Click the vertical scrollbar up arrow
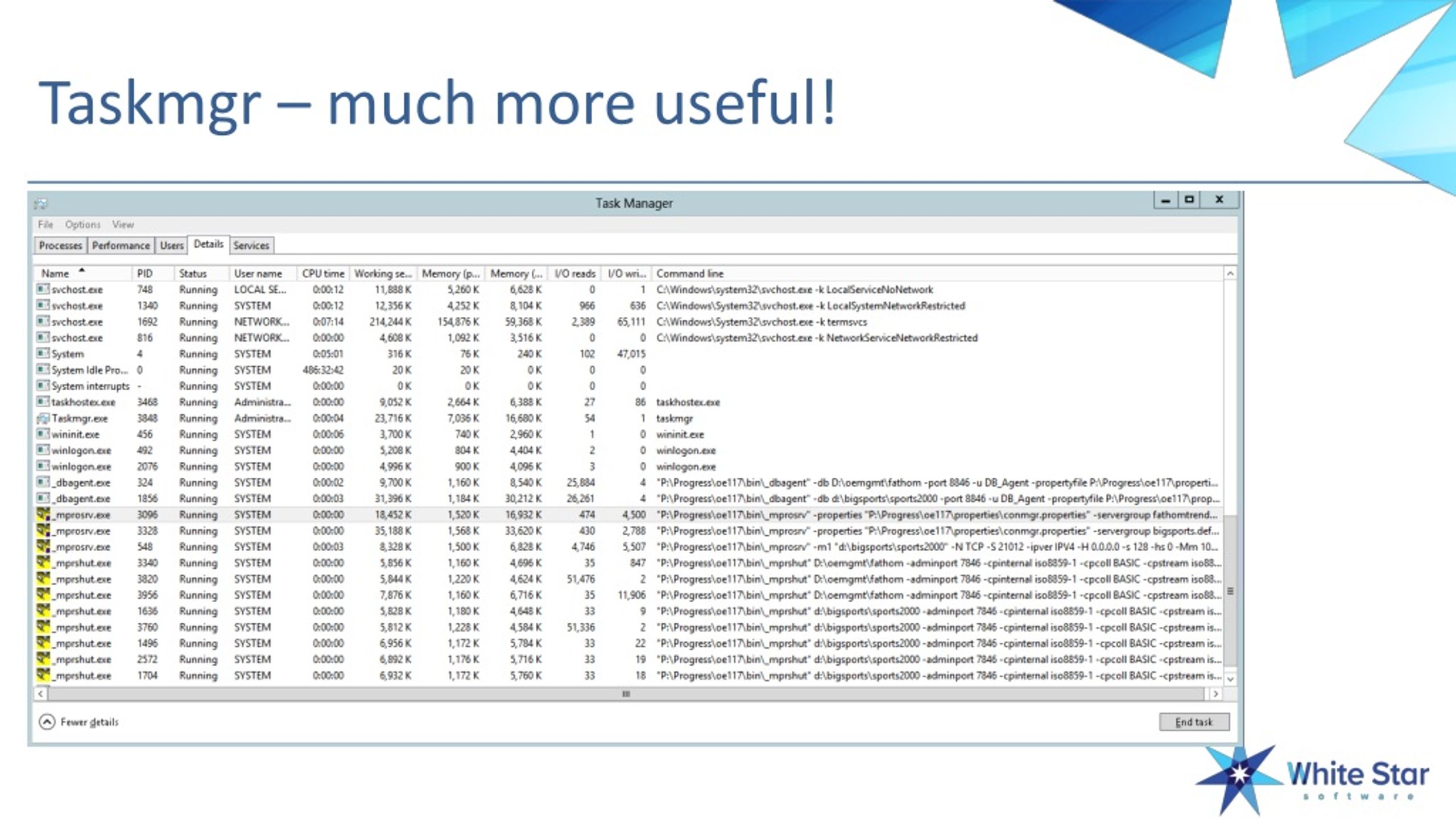The width and height of the screenshot is (1456, 819). pyautogui.click(x=1230, y=274)
